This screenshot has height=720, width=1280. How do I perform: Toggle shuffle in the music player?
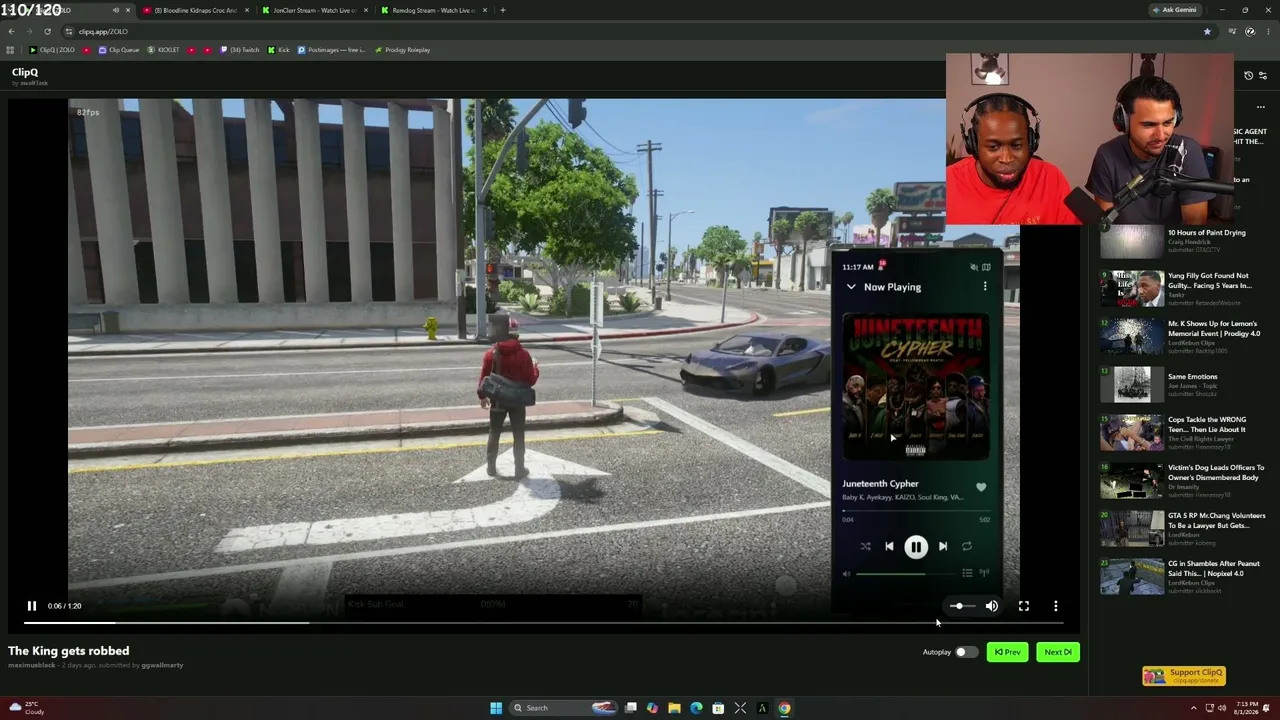[865, 547]
